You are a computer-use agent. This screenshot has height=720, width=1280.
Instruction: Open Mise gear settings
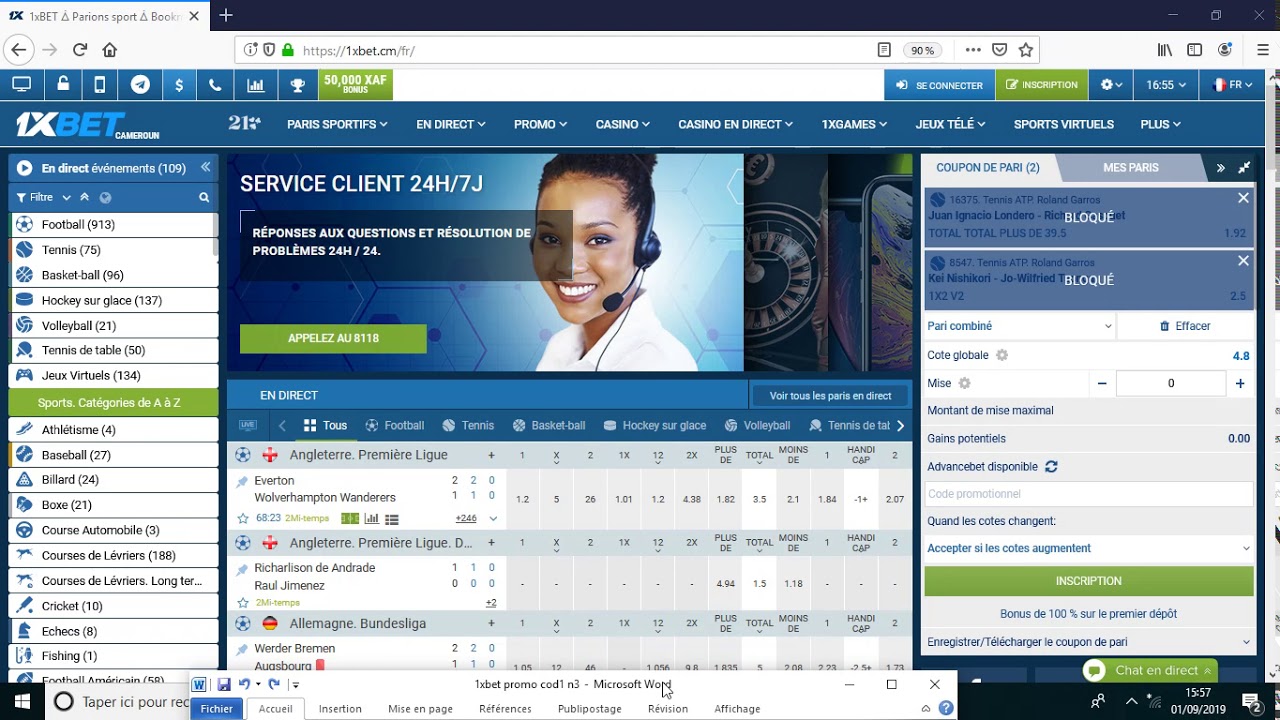point(964,383)
